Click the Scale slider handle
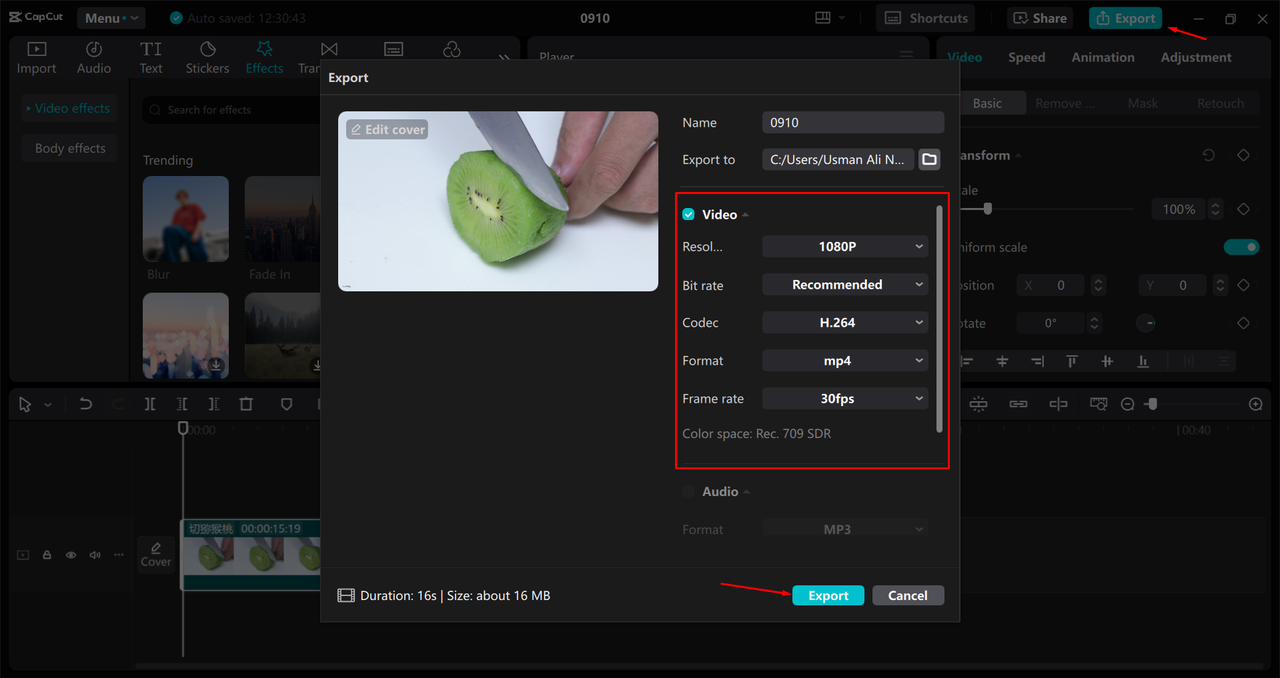This screenshot has width=1280, height=678. [988, 209]
